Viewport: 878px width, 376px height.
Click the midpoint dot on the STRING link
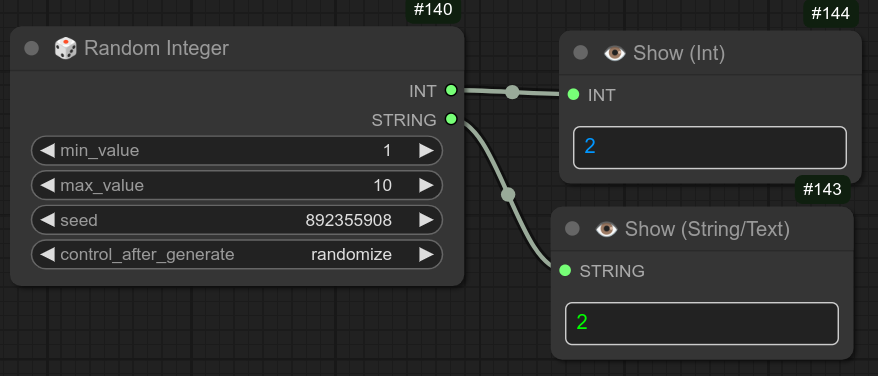pyautogui.click(x=508, y=194)
